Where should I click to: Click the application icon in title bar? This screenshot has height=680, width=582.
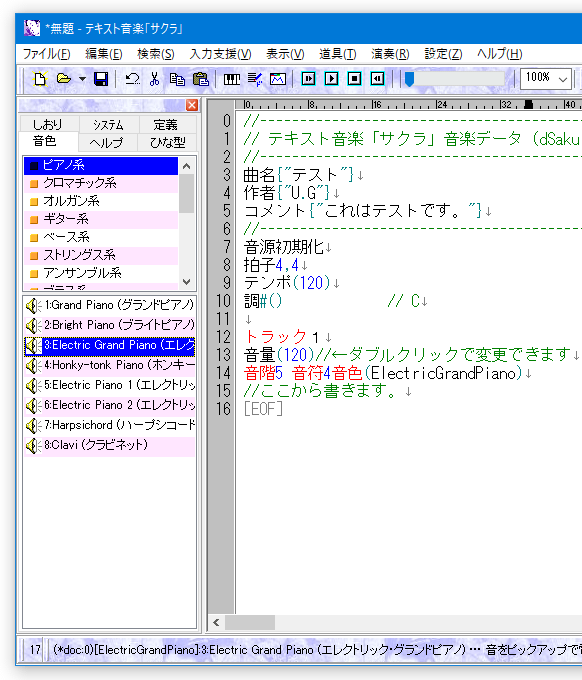pyautogui.click(x=32, y=28)
